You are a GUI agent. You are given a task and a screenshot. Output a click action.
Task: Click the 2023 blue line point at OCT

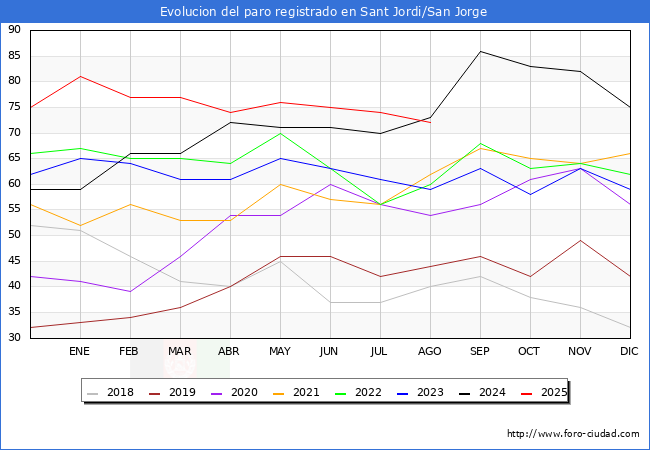pyautogui.click(x=531, y=194)
